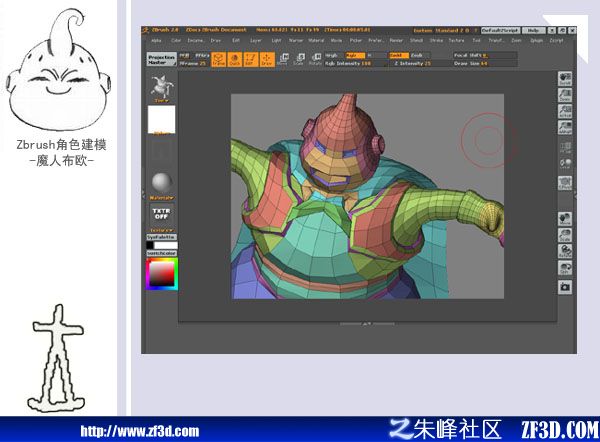The image size is (600, 442).
Task: Click the black secondary color swatch
Action: click(150, 245)
